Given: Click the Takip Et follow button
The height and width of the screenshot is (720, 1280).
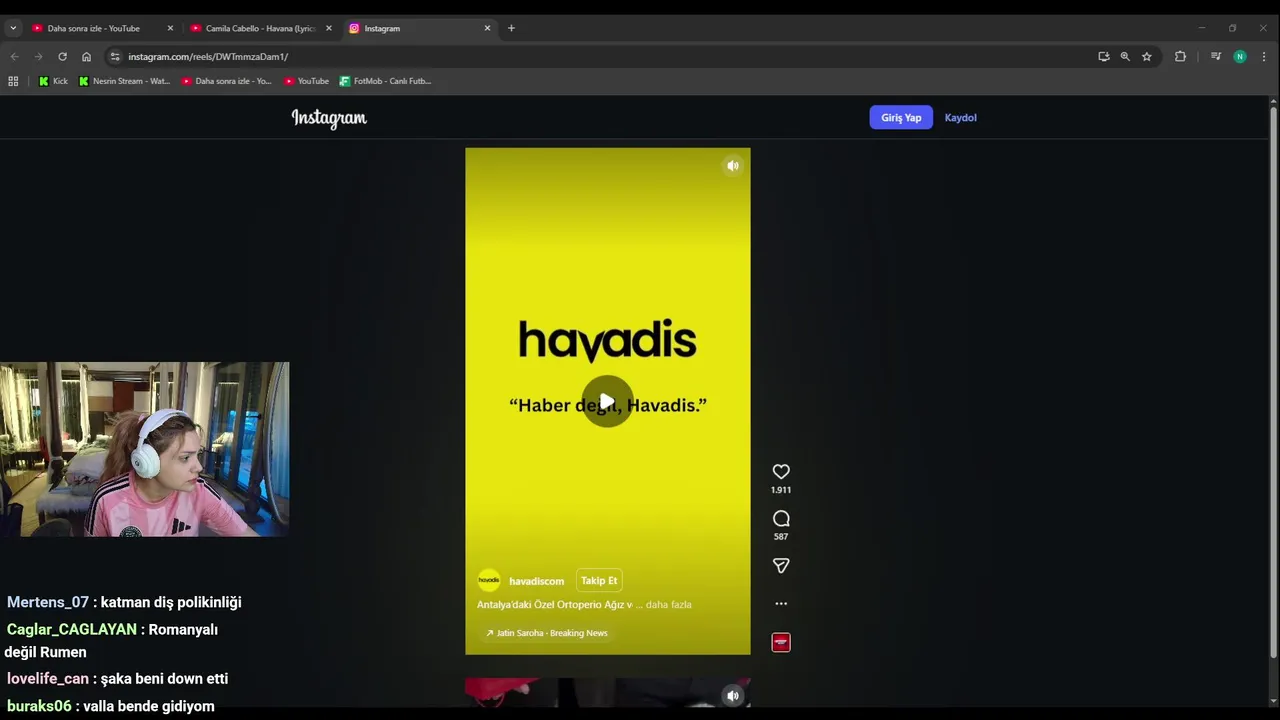Looking at the screenshot, I should (x=599, y=580).
